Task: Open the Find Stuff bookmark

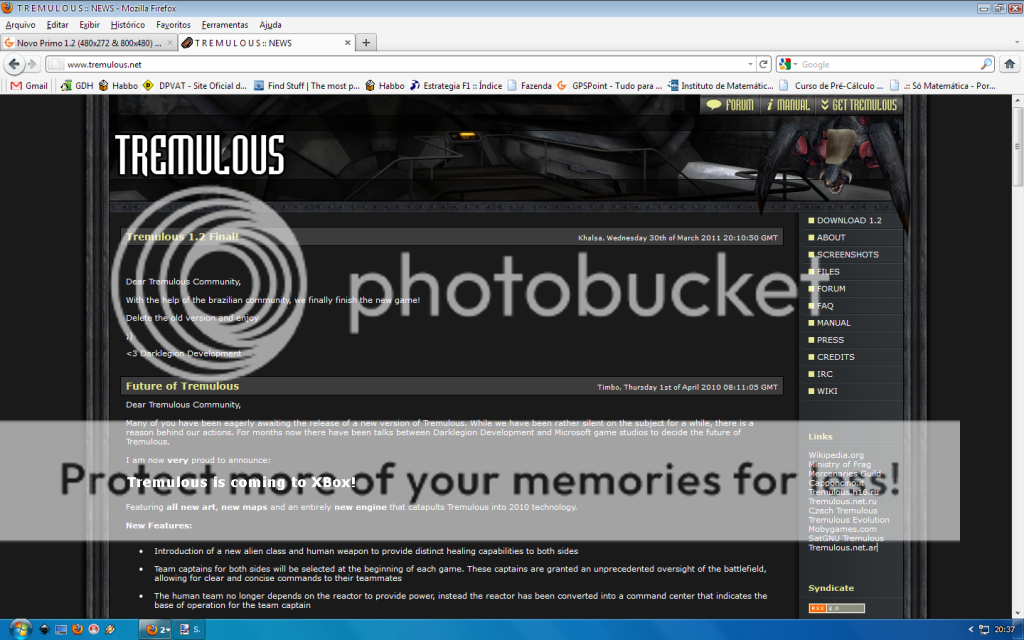Action: point(306,86)
